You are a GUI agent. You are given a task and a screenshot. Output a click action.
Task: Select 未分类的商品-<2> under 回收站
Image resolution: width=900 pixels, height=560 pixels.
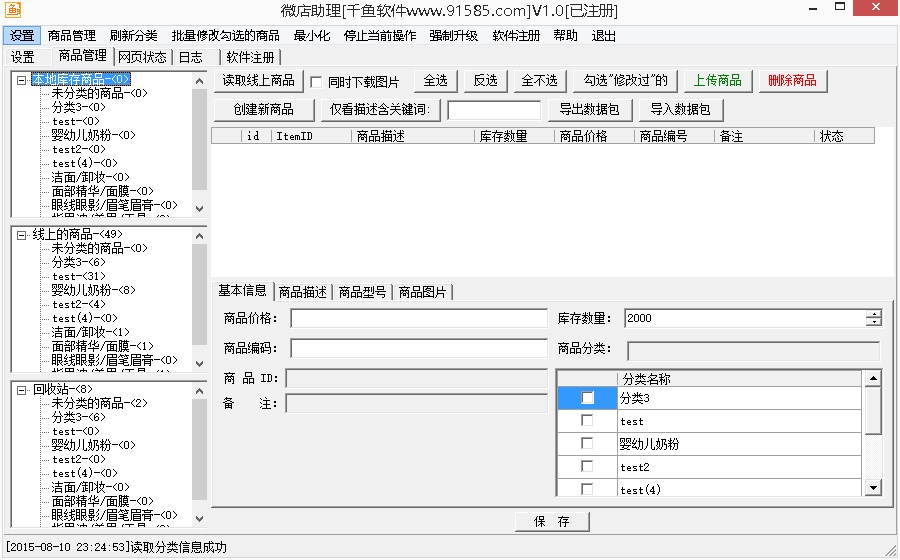99,403
